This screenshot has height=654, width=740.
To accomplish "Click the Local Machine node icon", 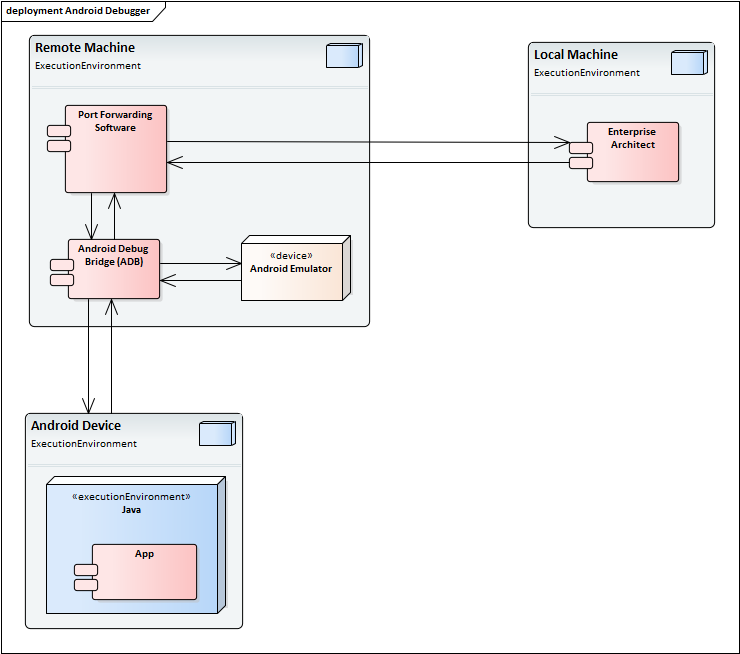I will tap(688, 62).
